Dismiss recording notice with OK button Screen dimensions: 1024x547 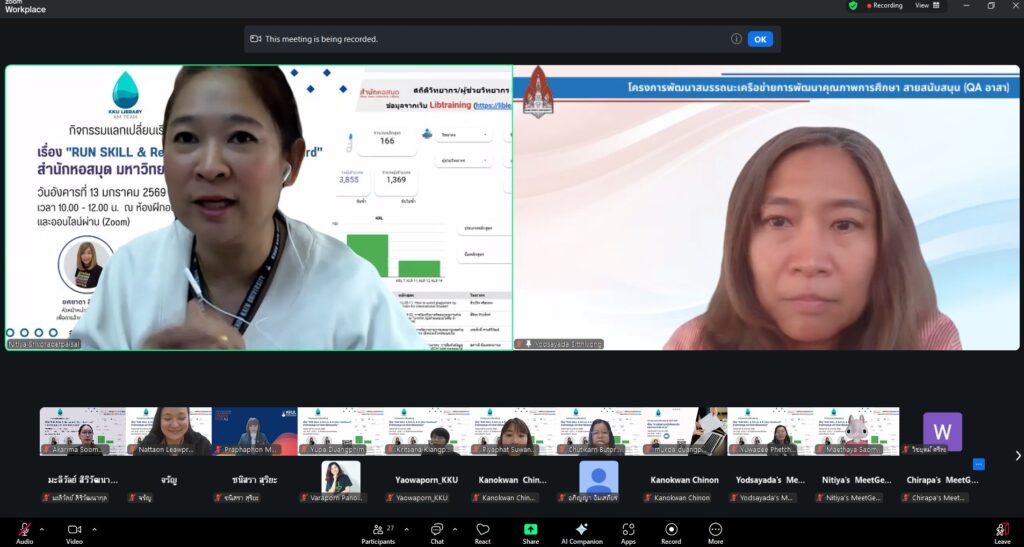coord(760,39)
